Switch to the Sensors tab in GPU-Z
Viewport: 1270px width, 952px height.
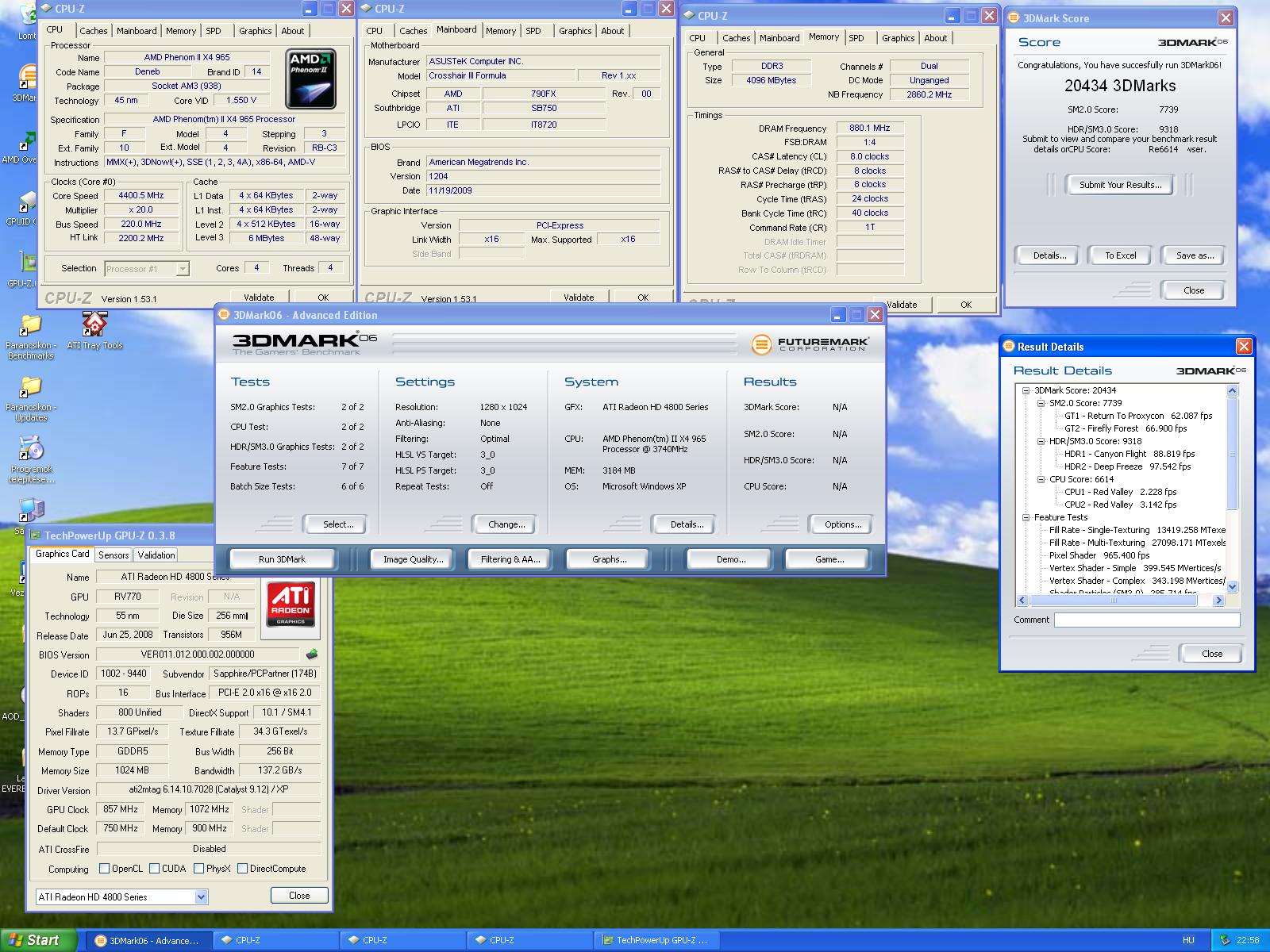pos(114,555)
